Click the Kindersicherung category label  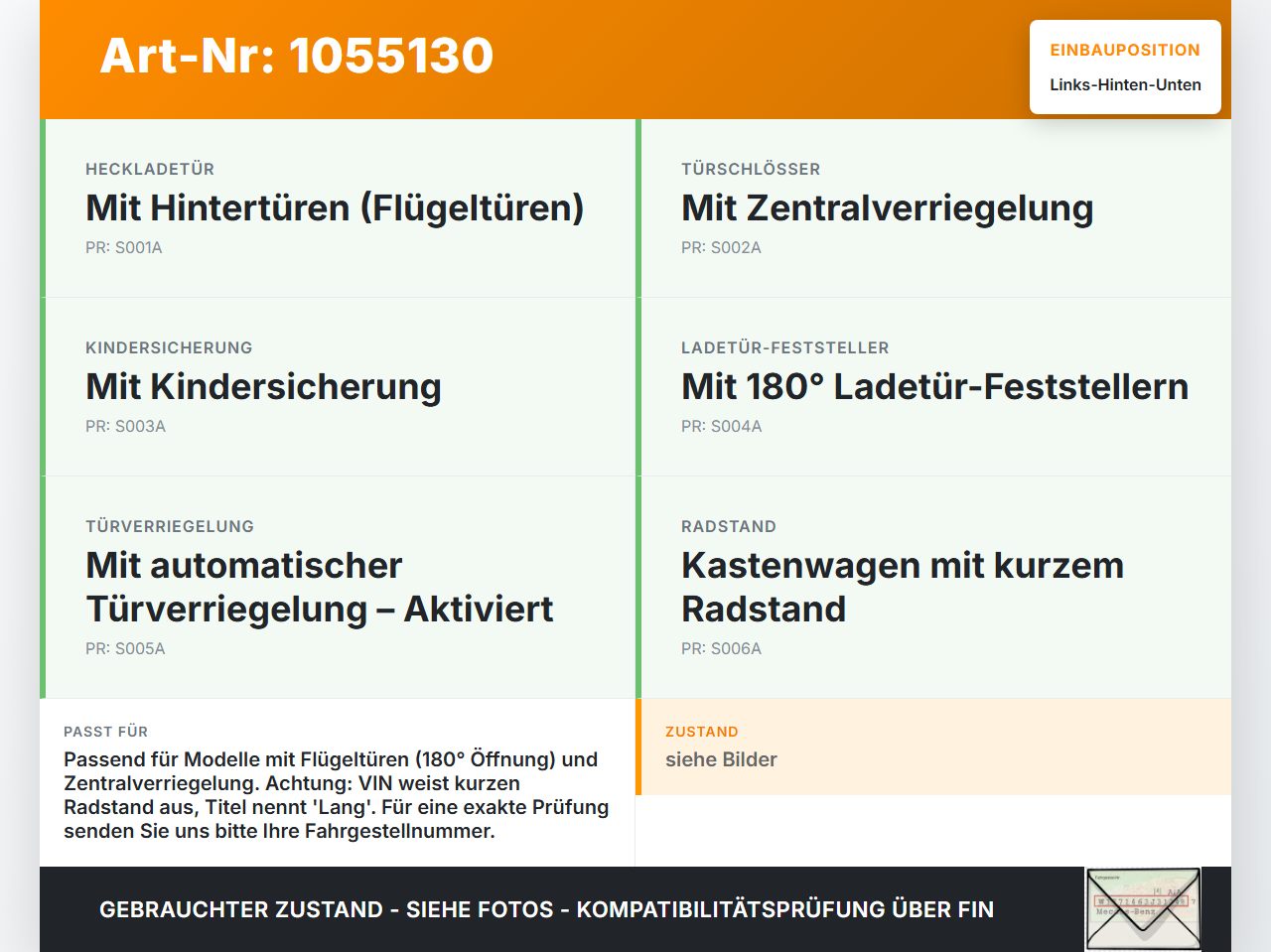[x=169, y=347]
